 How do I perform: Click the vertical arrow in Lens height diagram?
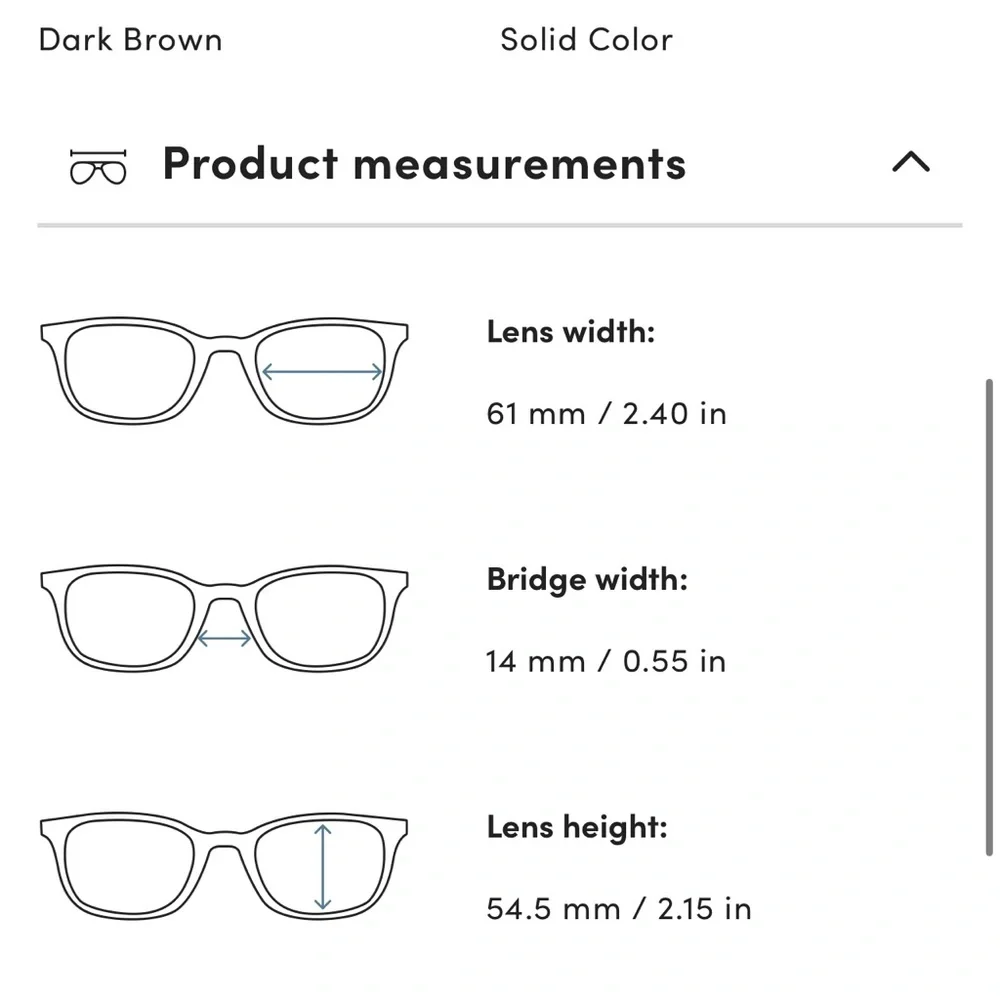tap(322, 867)
